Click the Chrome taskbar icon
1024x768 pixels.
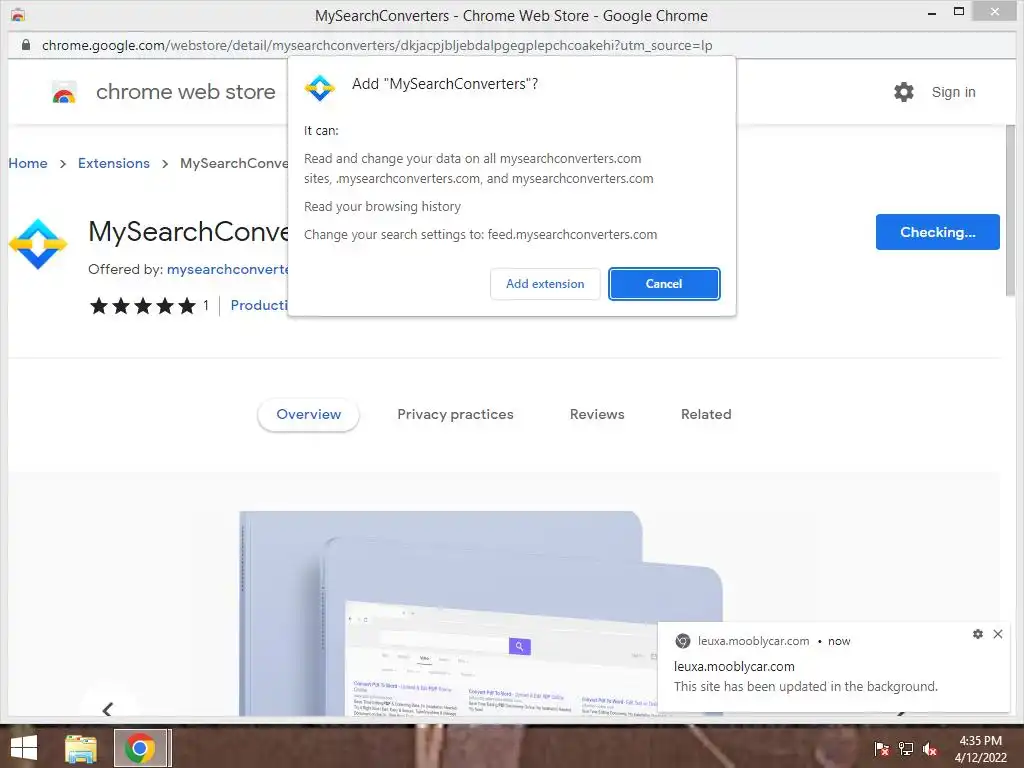click(x=140, y=748)
